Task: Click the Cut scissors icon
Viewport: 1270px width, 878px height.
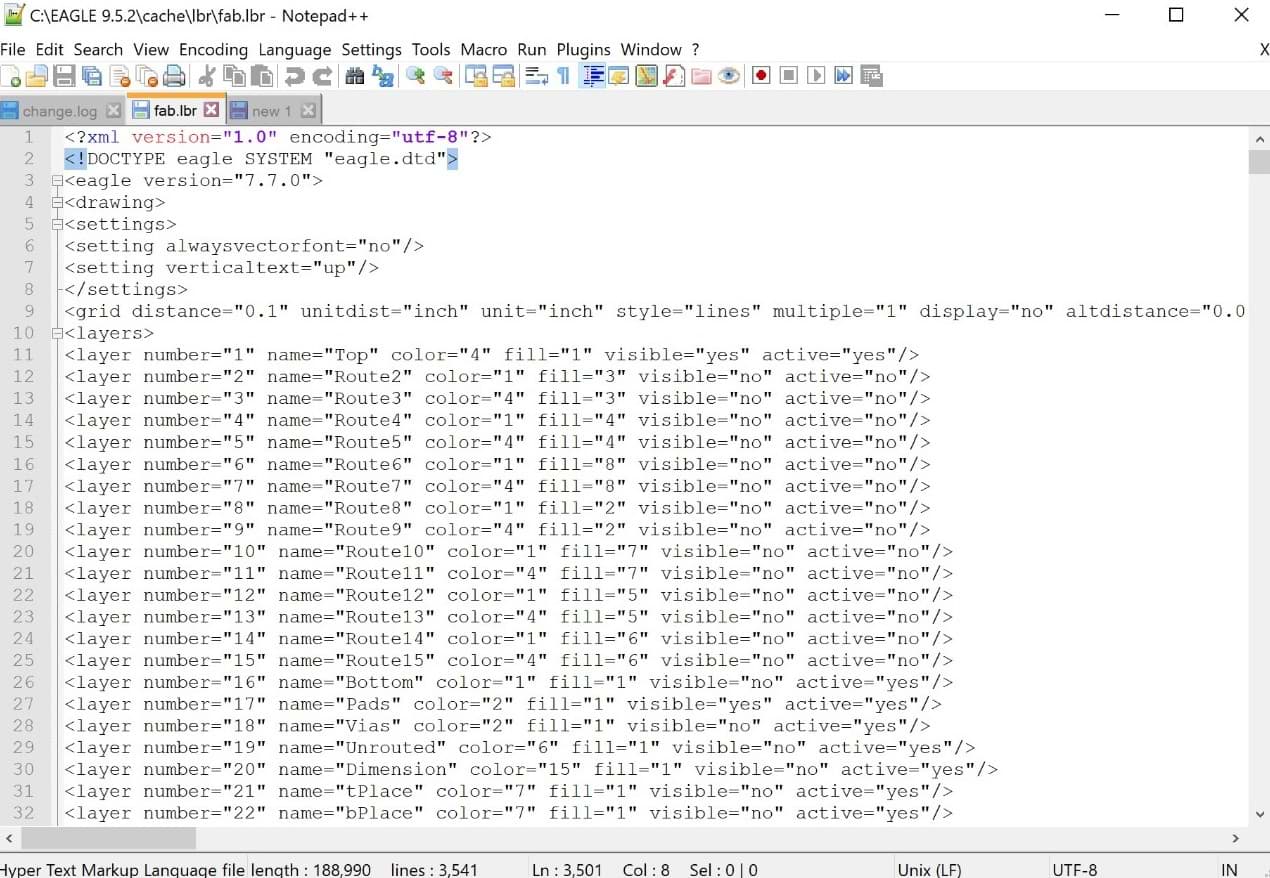Action: point(206,76)
